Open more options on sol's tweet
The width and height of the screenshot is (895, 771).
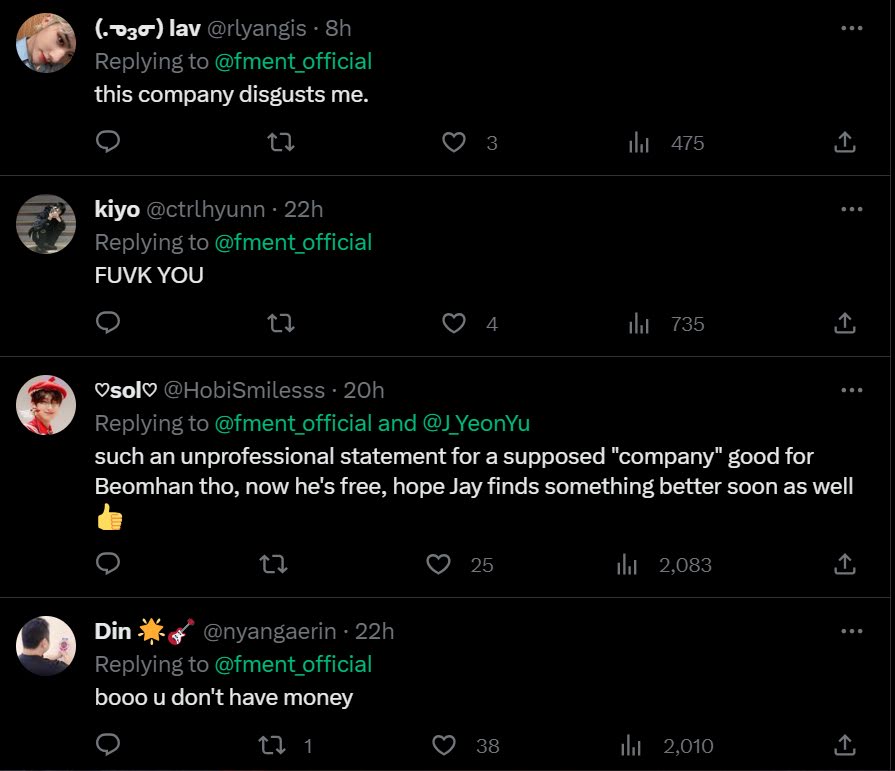(x=851, y=390)
